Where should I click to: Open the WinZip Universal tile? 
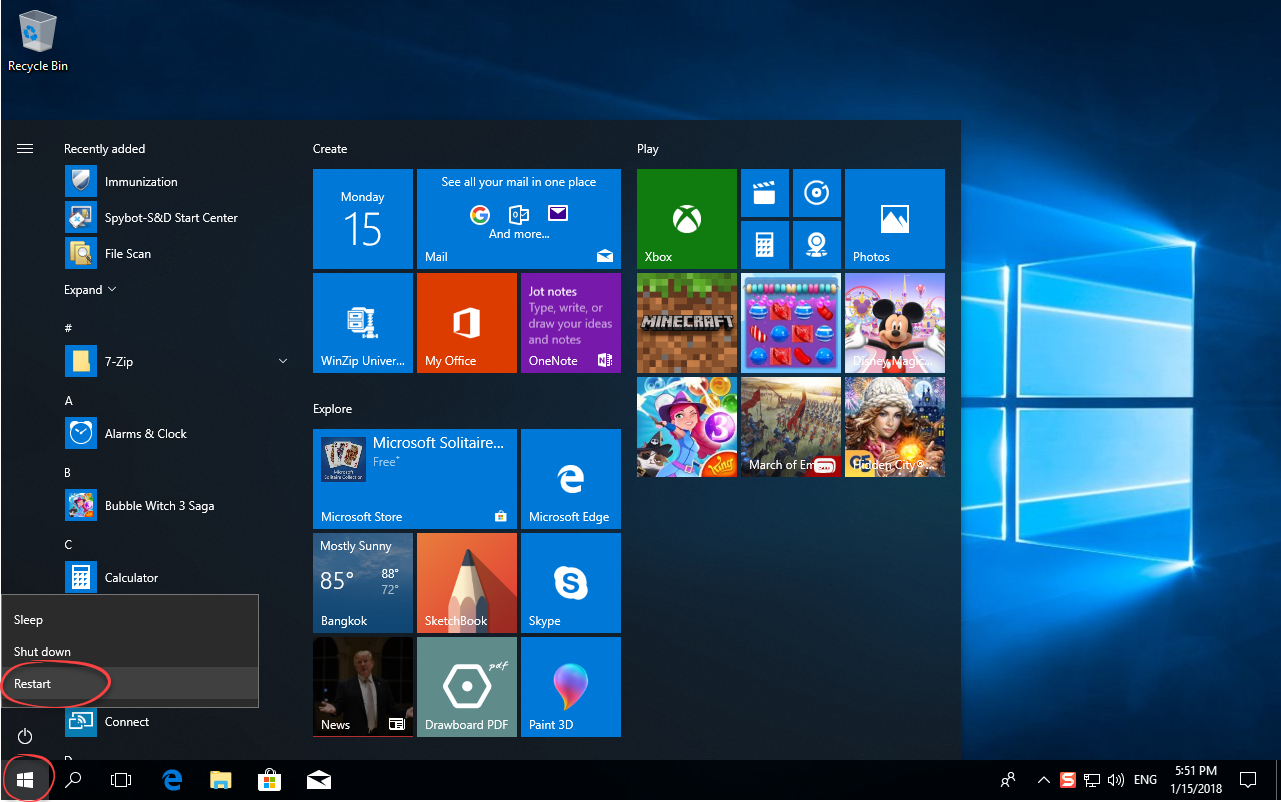[x=363, y=323]
